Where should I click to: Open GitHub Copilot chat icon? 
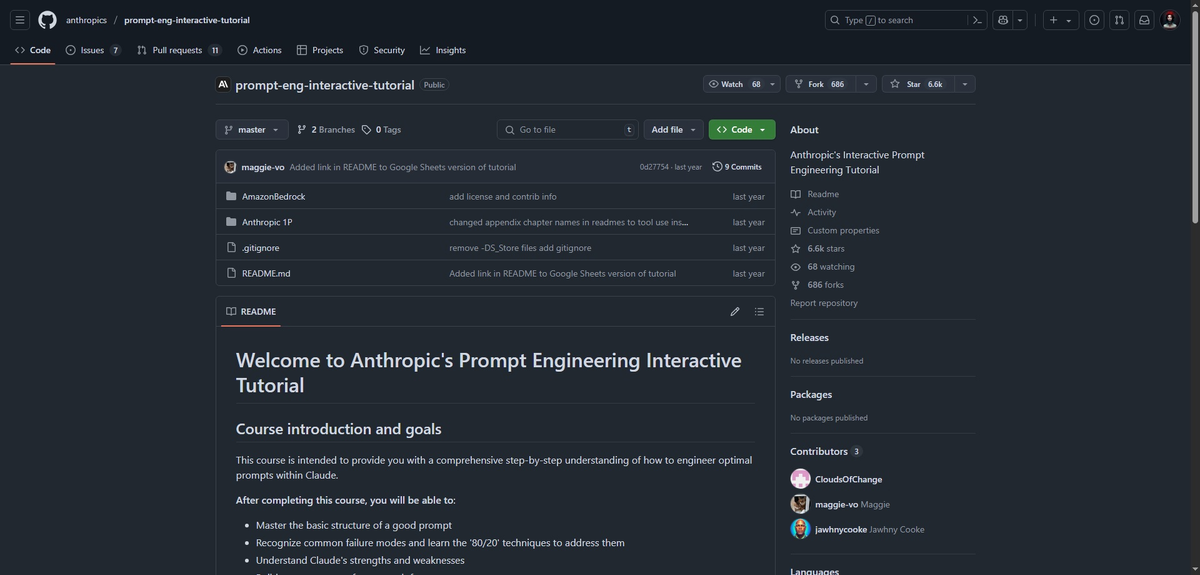pyautogui.click(x=1003, y=20)
